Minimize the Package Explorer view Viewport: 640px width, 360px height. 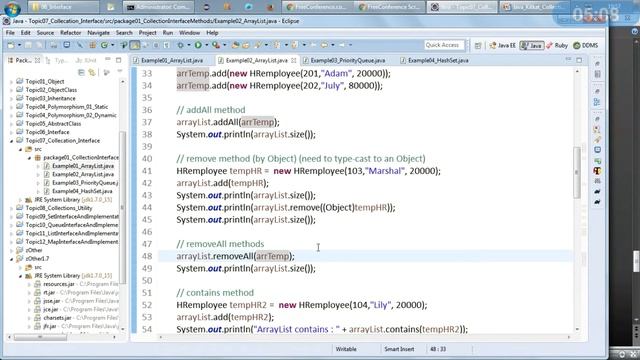[x=107, y=60]
